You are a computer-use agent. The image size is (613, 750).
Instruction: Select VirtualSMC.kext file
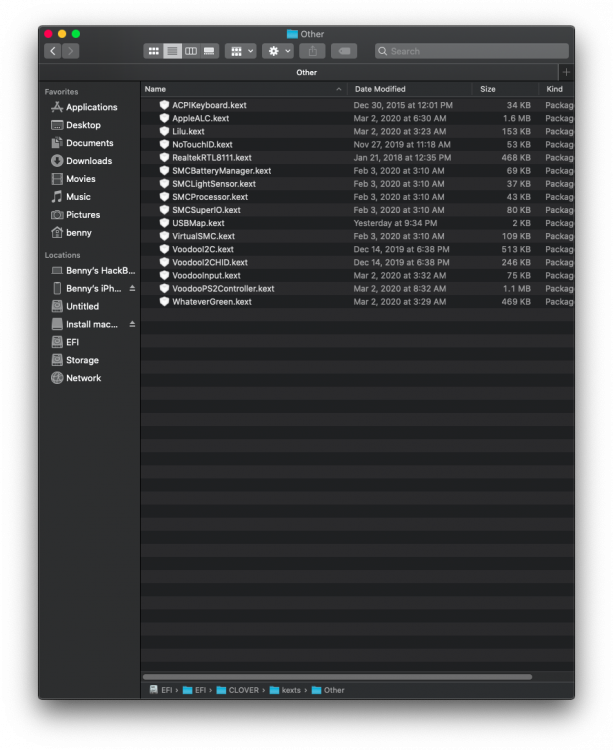point(357,236)
